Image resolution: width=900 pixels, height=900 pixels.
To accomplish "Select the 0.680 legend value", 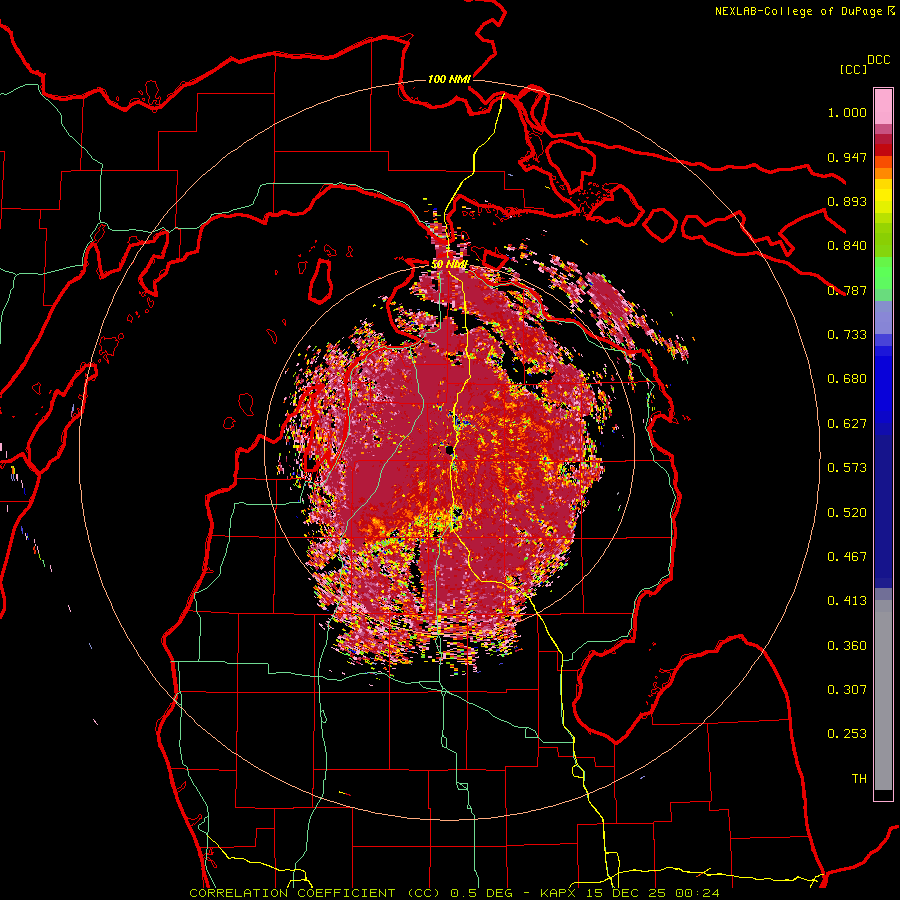I will coord(847,379).
